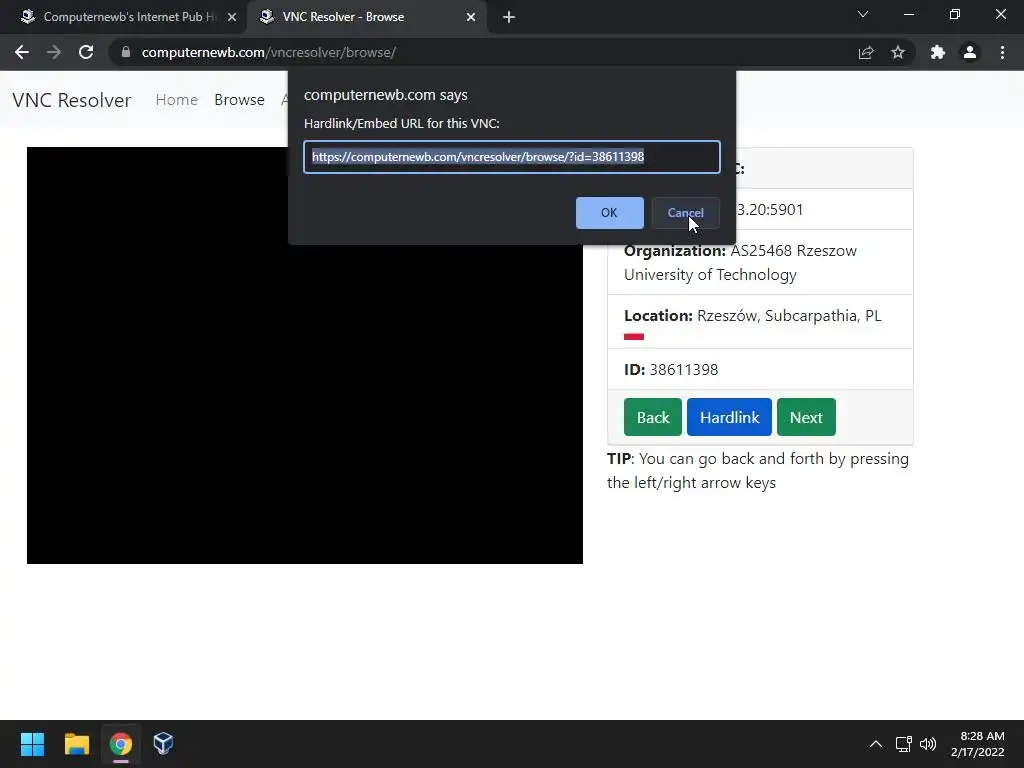Screen dimensions: 1024x768
Task: Open Chrome three-dot menu
Action: tap(1002, 52)
